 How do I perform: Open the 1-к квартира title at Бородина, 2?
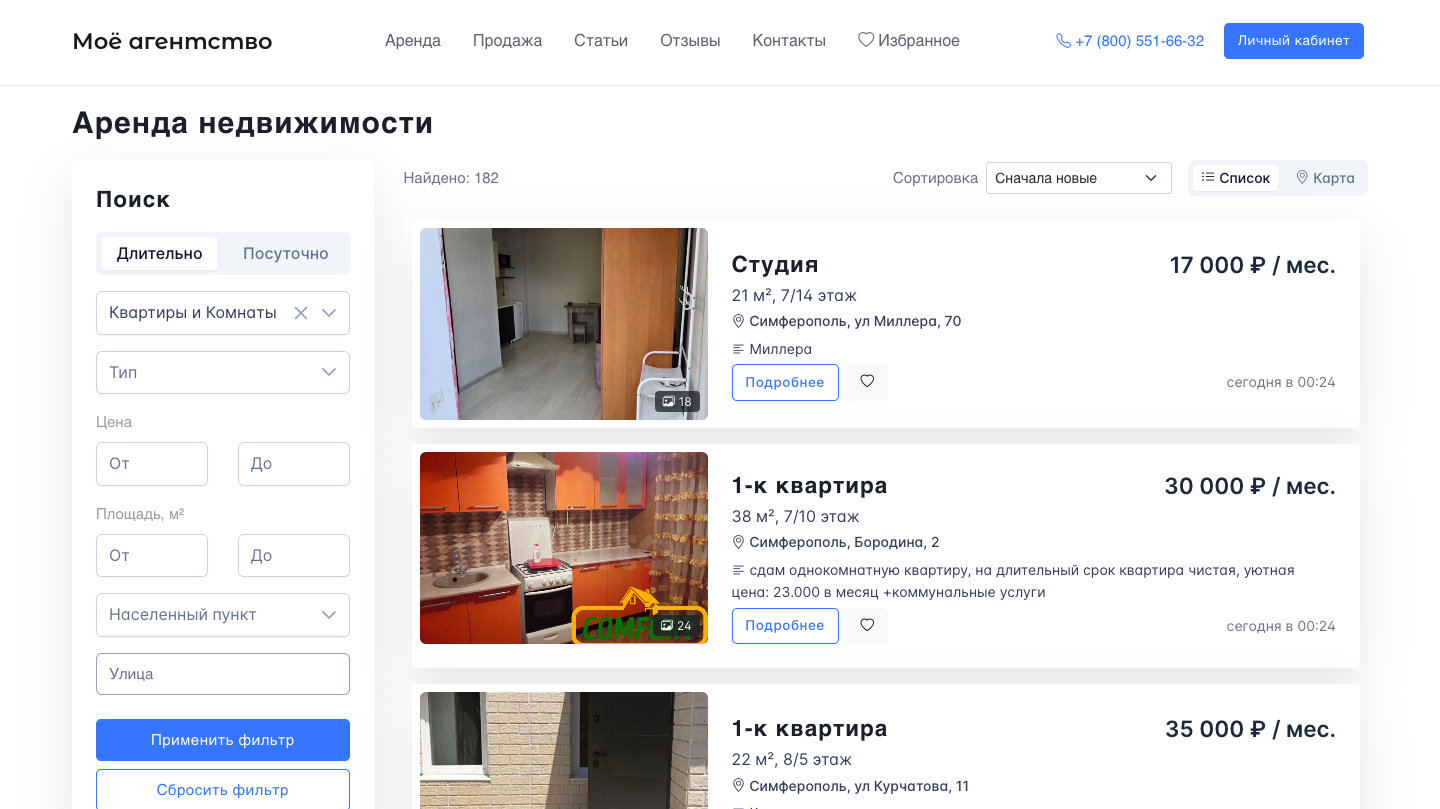(810, 486)
